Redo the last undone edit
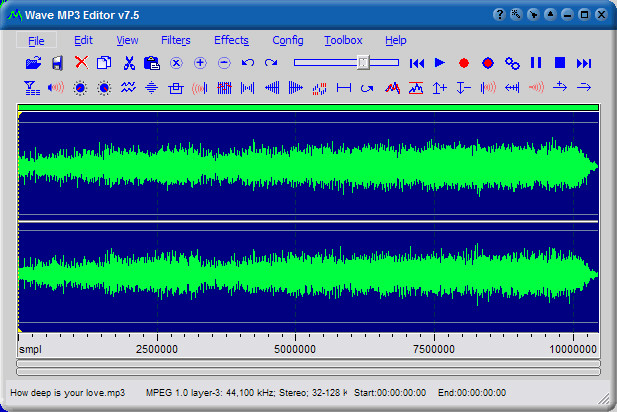 (x=271, y=63)
